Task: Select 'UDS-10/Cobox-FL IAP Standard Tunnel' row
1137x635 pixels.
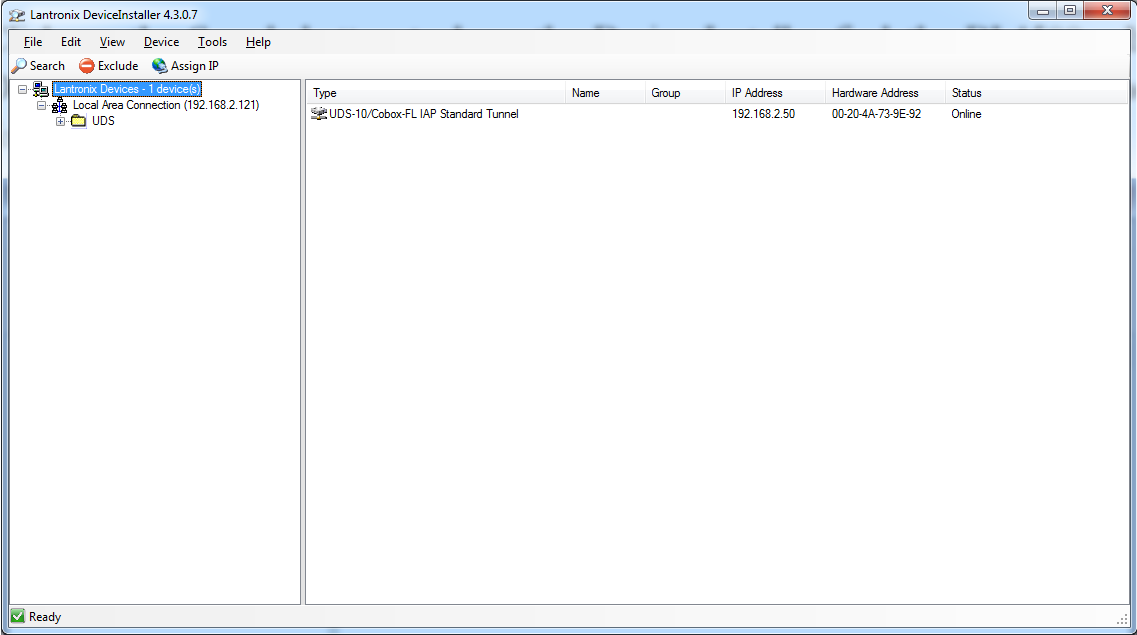Action: [x=423, y=114]
